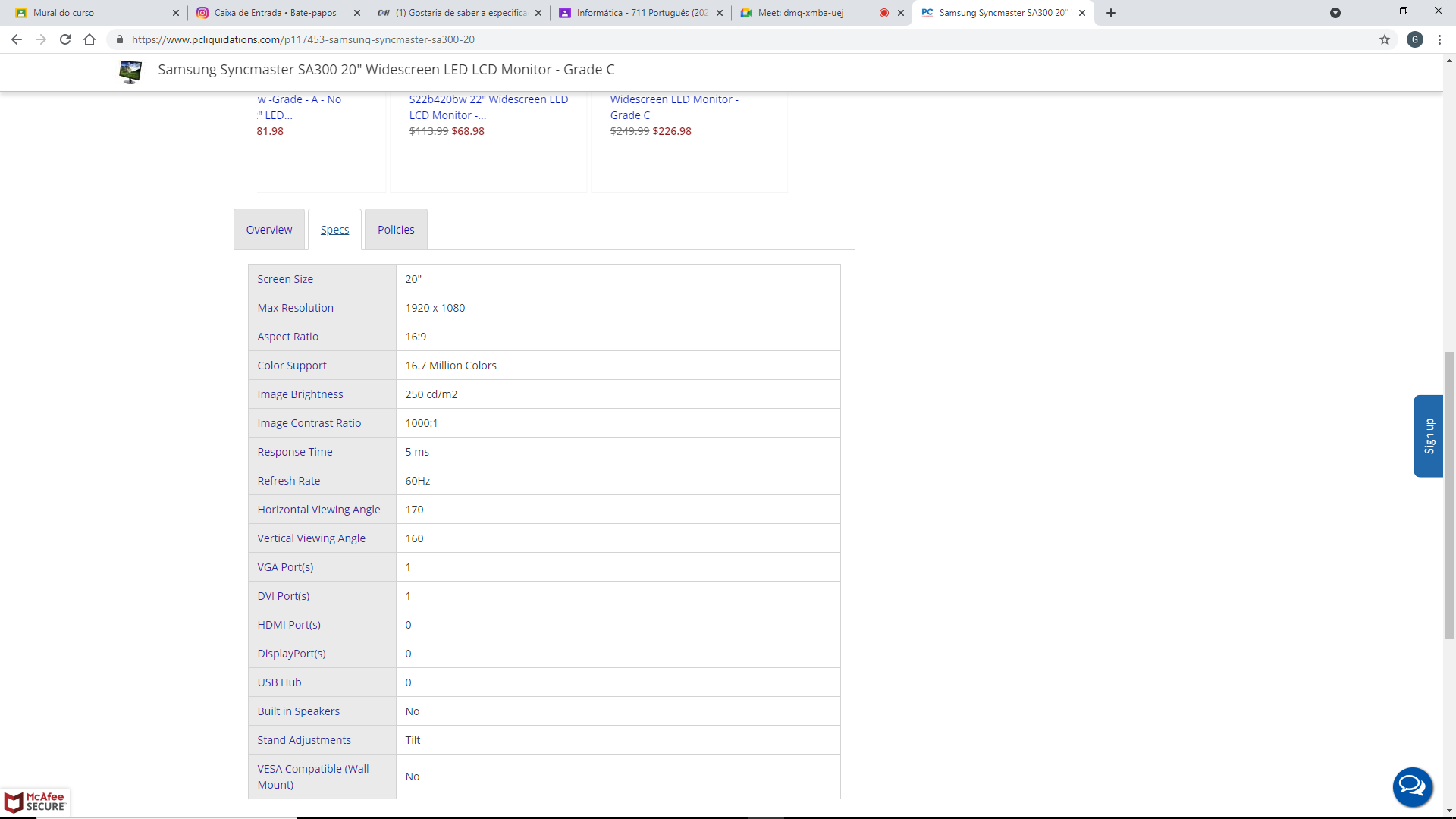Viewport: 1456px width, 819px height.
Task: Click the Samsung Syncmaster SA300 page title
Action: pyautogui.click(x=386, y=70)
